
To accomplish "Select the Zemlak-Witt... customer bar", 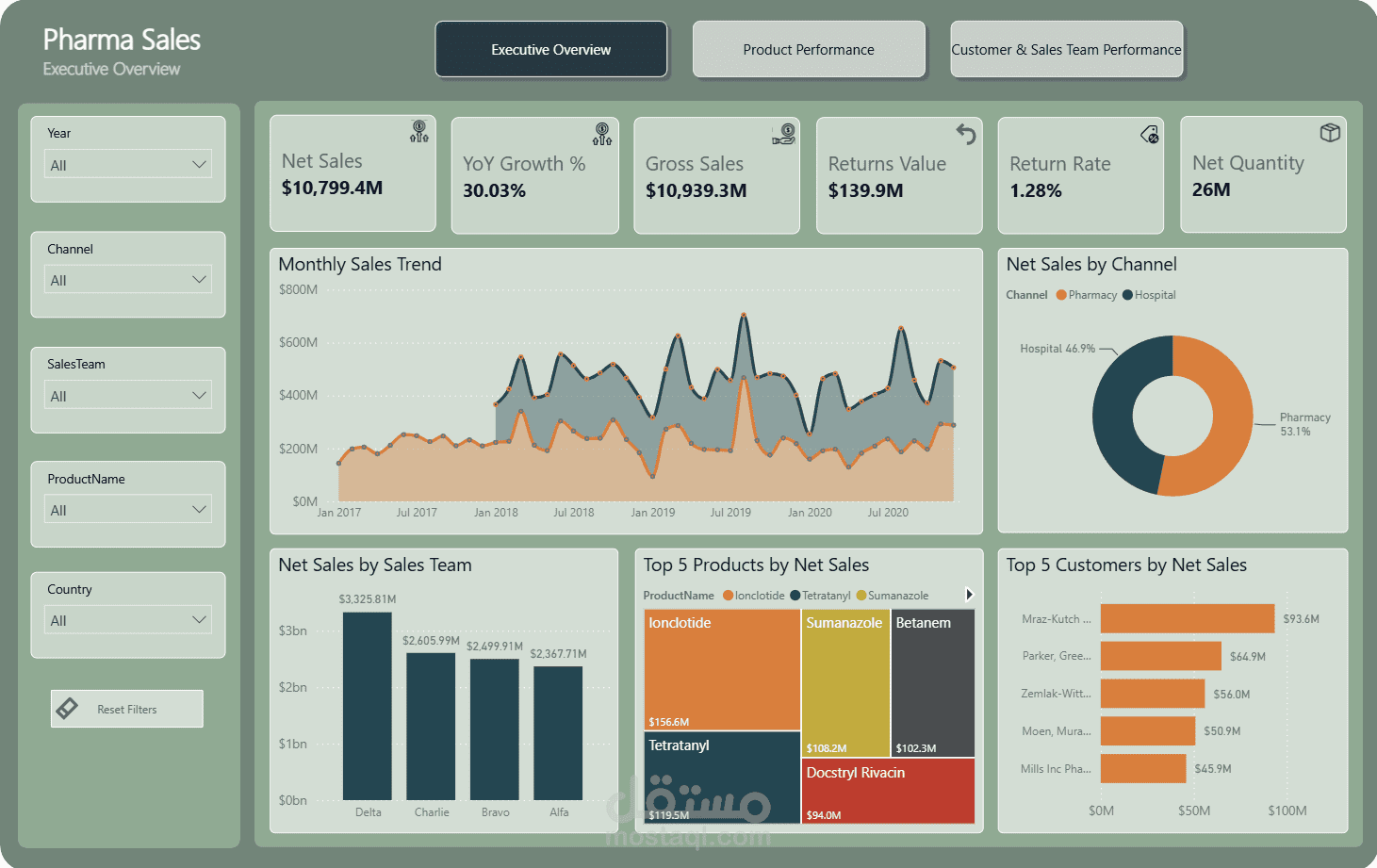I will [x=1153, y=694].
